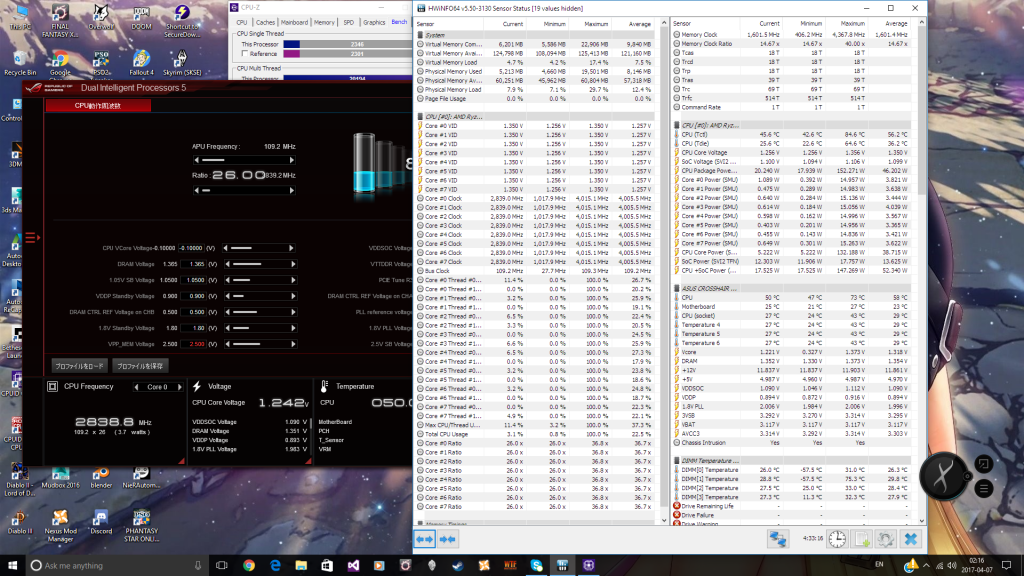Viewport: 1024px width, 576px height.
Task: Open the Core 0 selector in CPU Frequency panel
Action: pos(157,386)
